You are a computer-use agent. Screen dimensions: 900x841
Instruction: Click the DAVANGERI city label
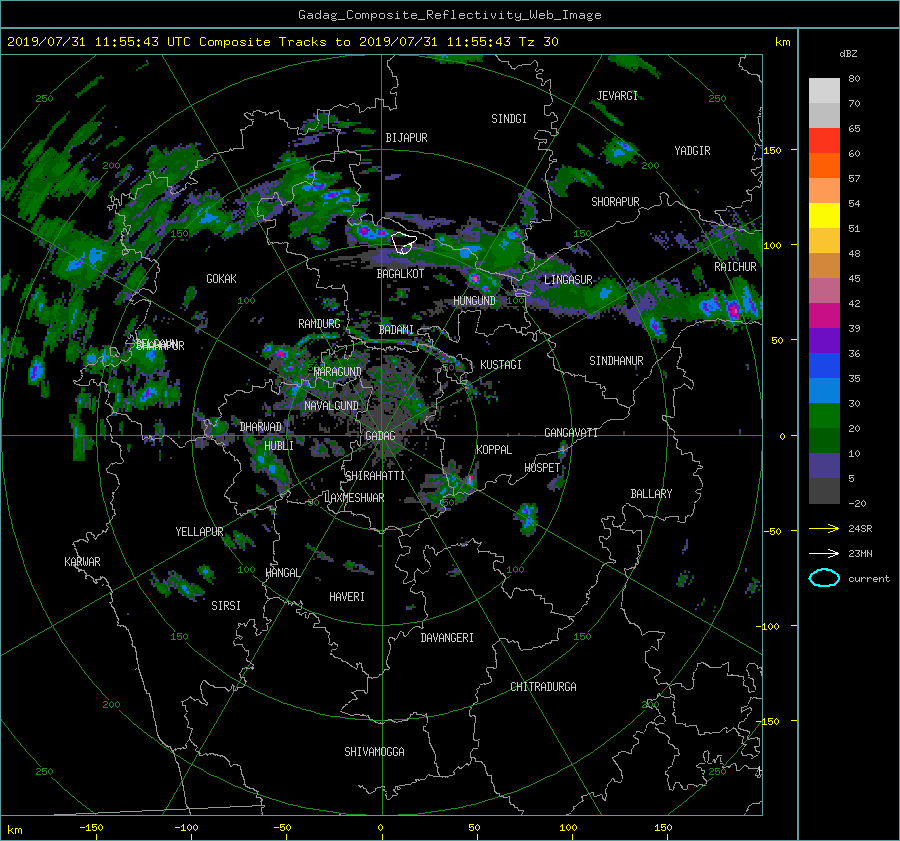447,638
